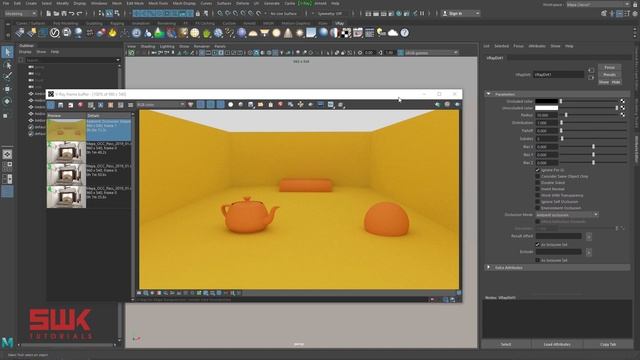Viewport: 640px width, 360px height.
Task: Open the V-Ray menu in the menu bar
Action: point(304,3)
